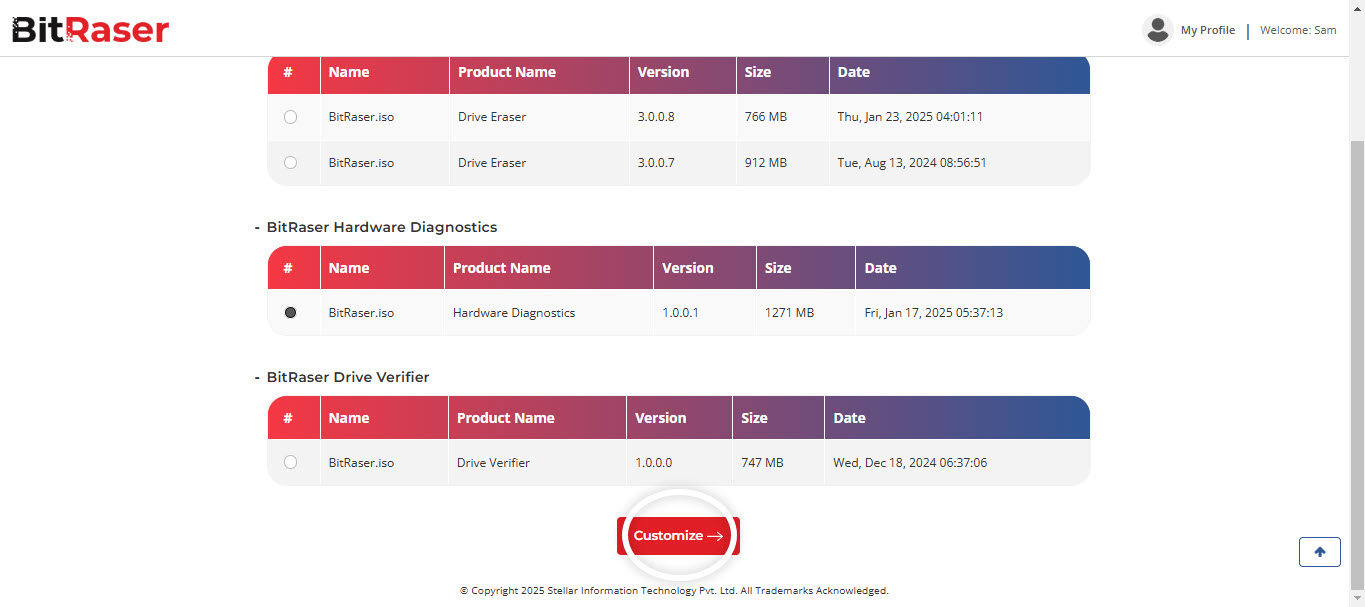Click the BitRaser logo
Image resolution: width=1365 pixels, height=607 pixels.
90,30
